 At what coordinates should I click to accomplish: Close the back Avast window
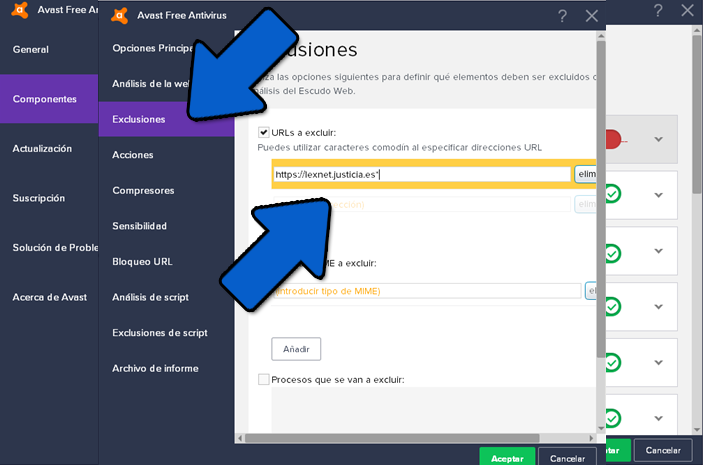(x=687, y=10)
